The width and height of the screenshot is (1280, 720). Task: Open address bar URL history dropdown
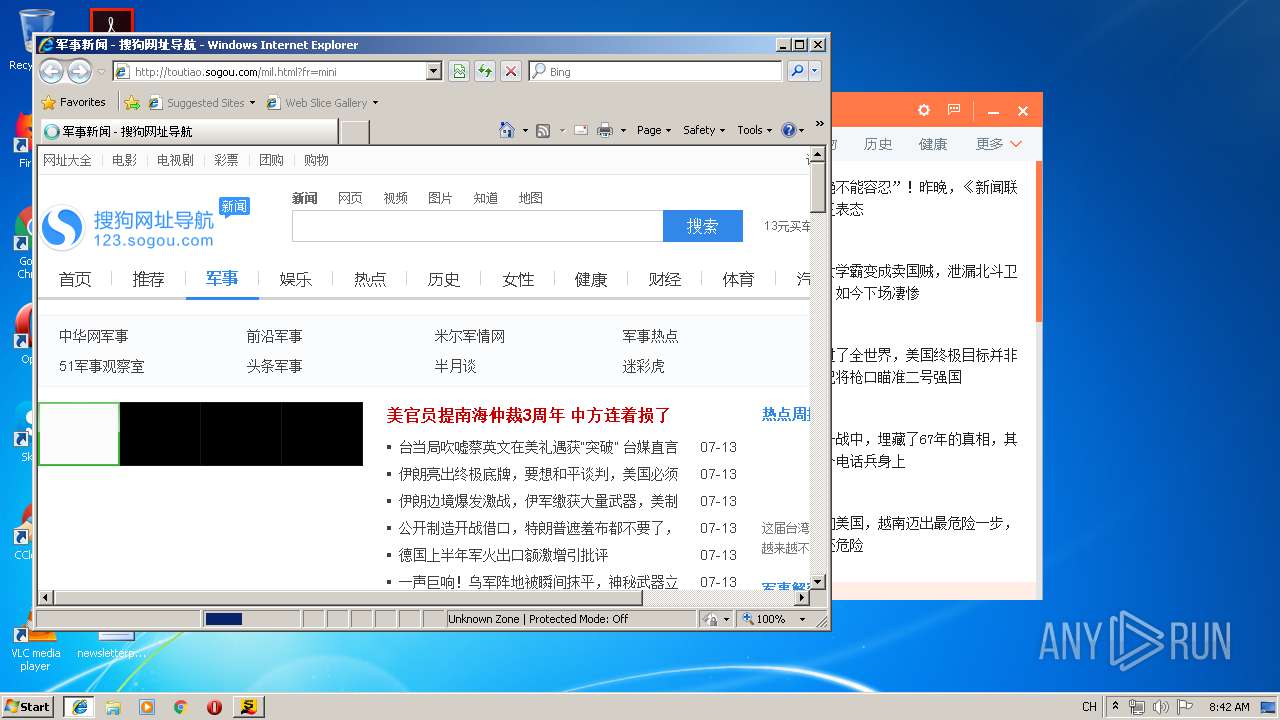[433, 71]
